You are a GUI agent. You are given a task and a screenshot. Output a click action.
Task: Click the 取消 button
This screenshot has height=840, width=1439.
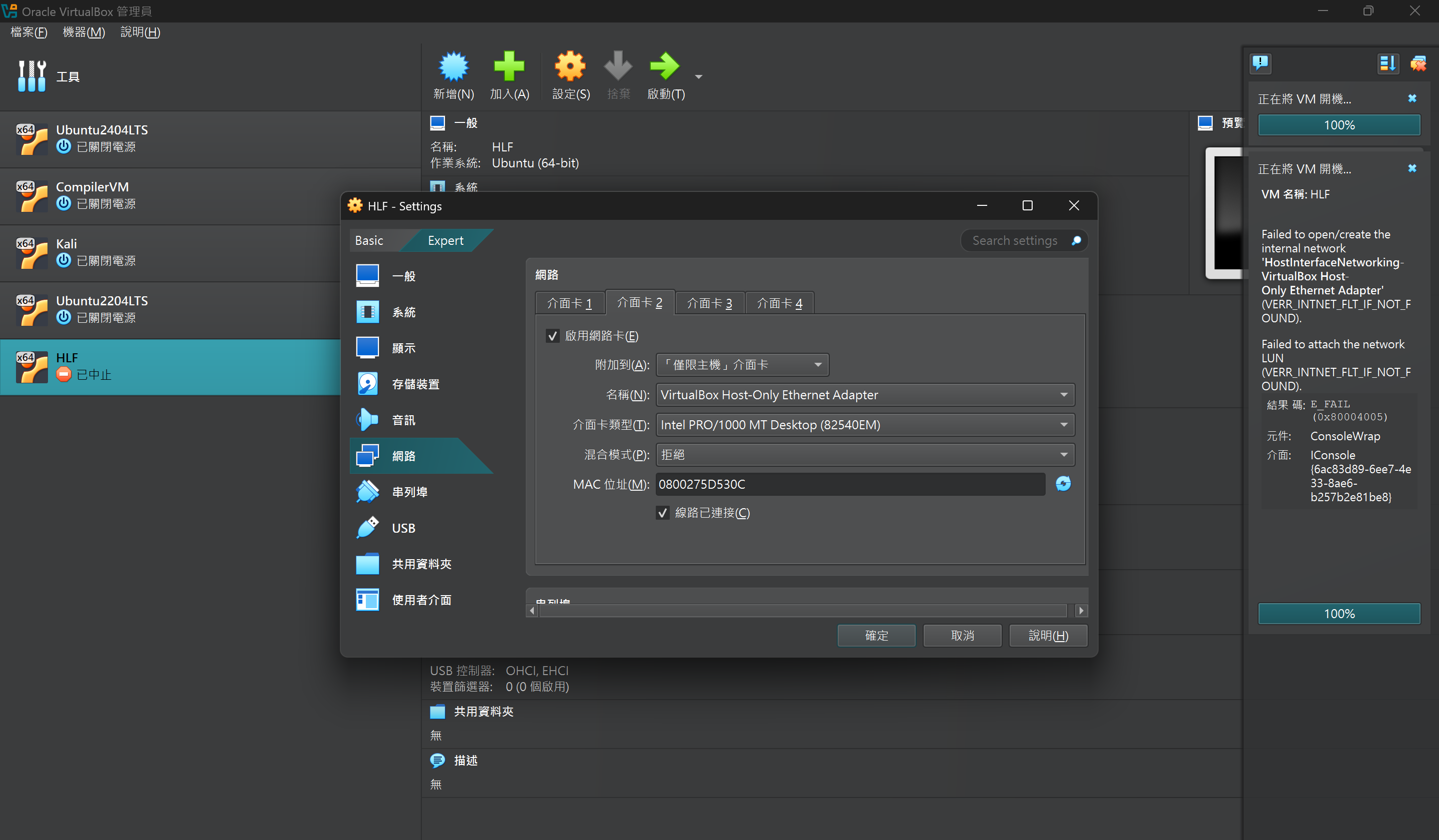962,636
